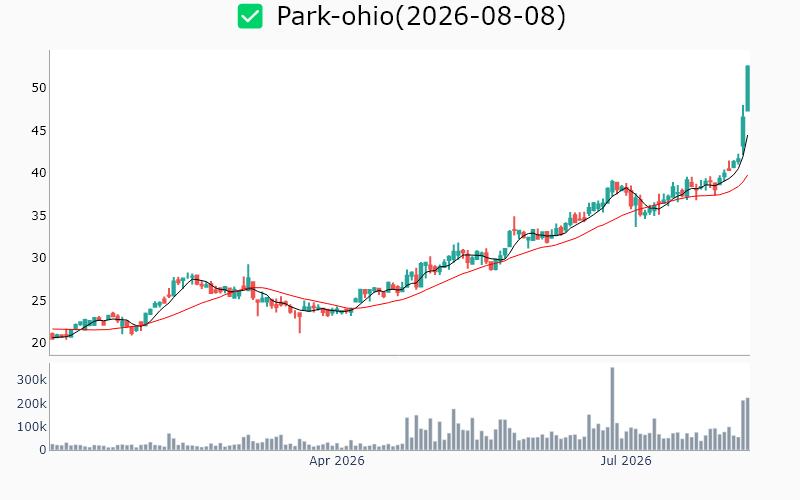This screenshot has width=800, height=500.
Task: Click the Jul 2026 x-axis label
Action: coord(626,461)
